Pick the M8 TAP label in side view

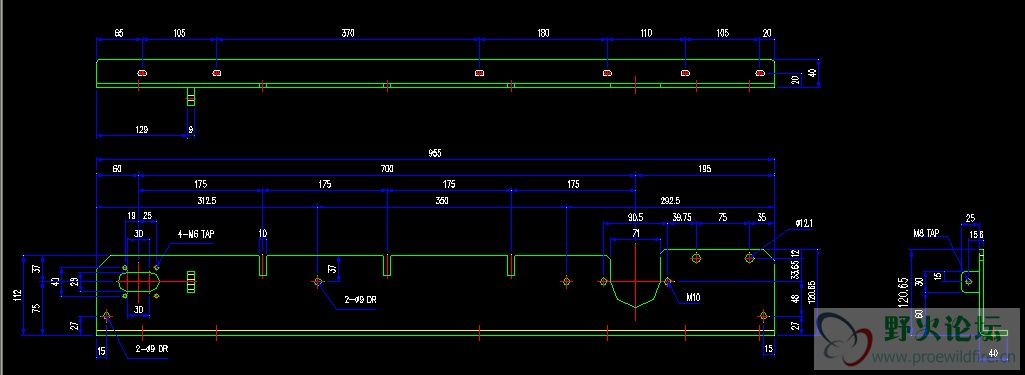tap(926, 233)
